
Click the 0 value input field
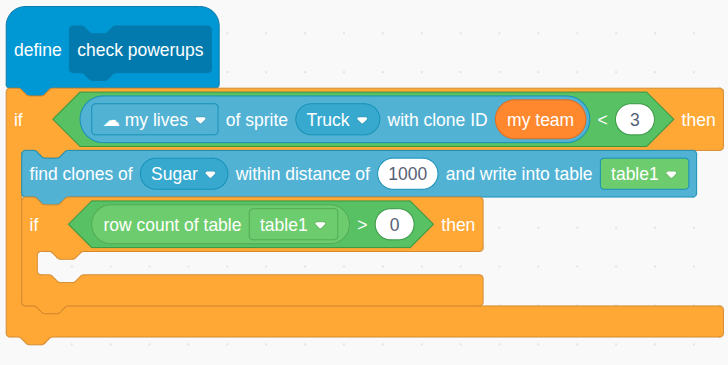click(x=394, y=225)
